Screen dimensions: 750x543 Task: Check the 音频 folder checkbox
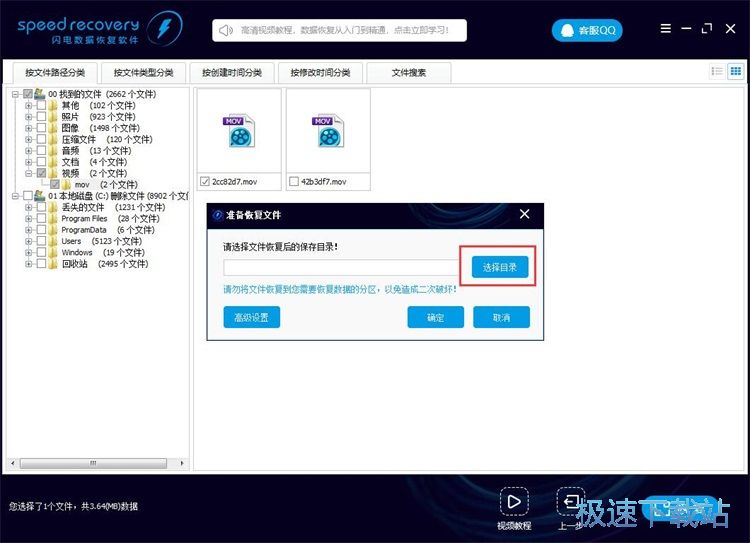(42, 151)
